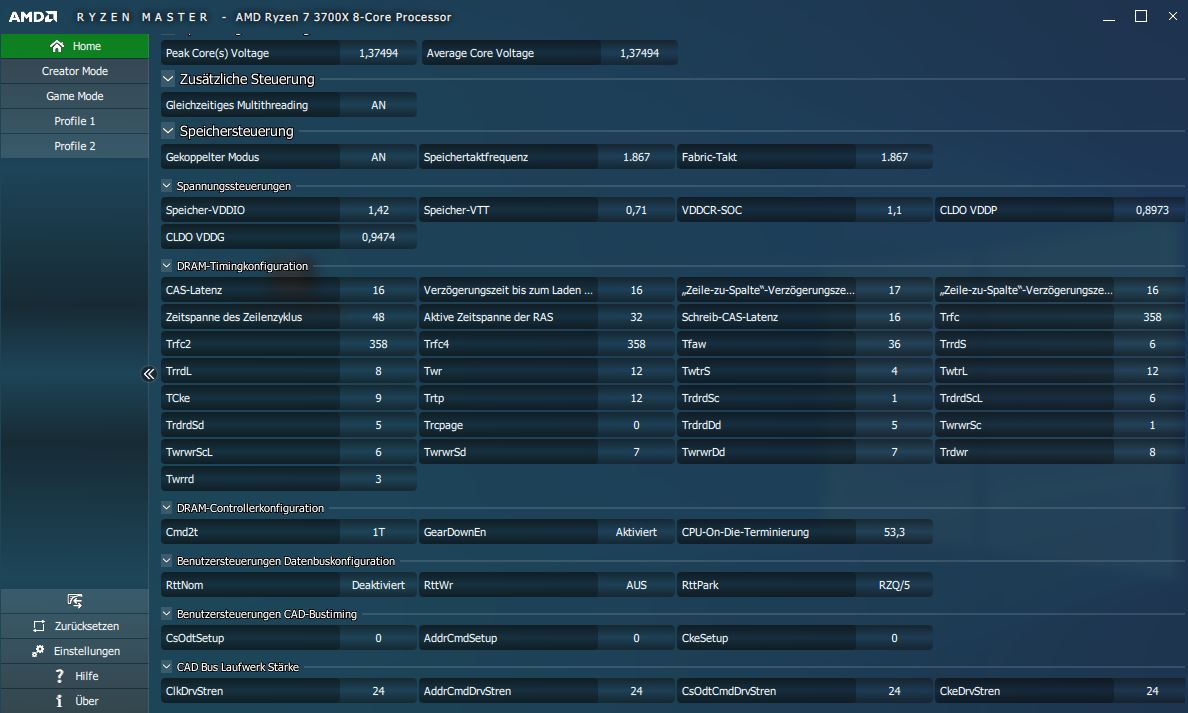Click Aktive Zeitspanne der RAS value 32
This screenshot has height=713, width=1188.
pyautogui.click(x=636, y=317)
